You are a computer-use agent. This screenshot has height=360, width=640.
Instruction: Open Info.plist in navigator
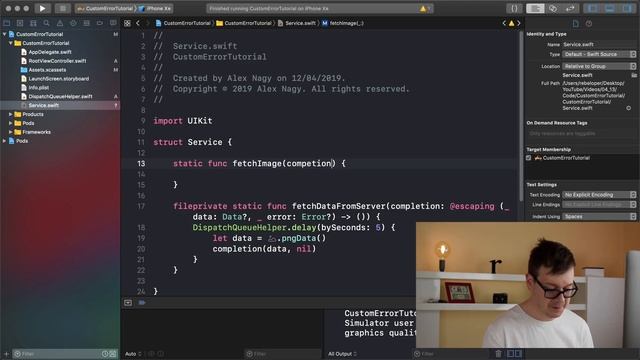click(39, 88)
